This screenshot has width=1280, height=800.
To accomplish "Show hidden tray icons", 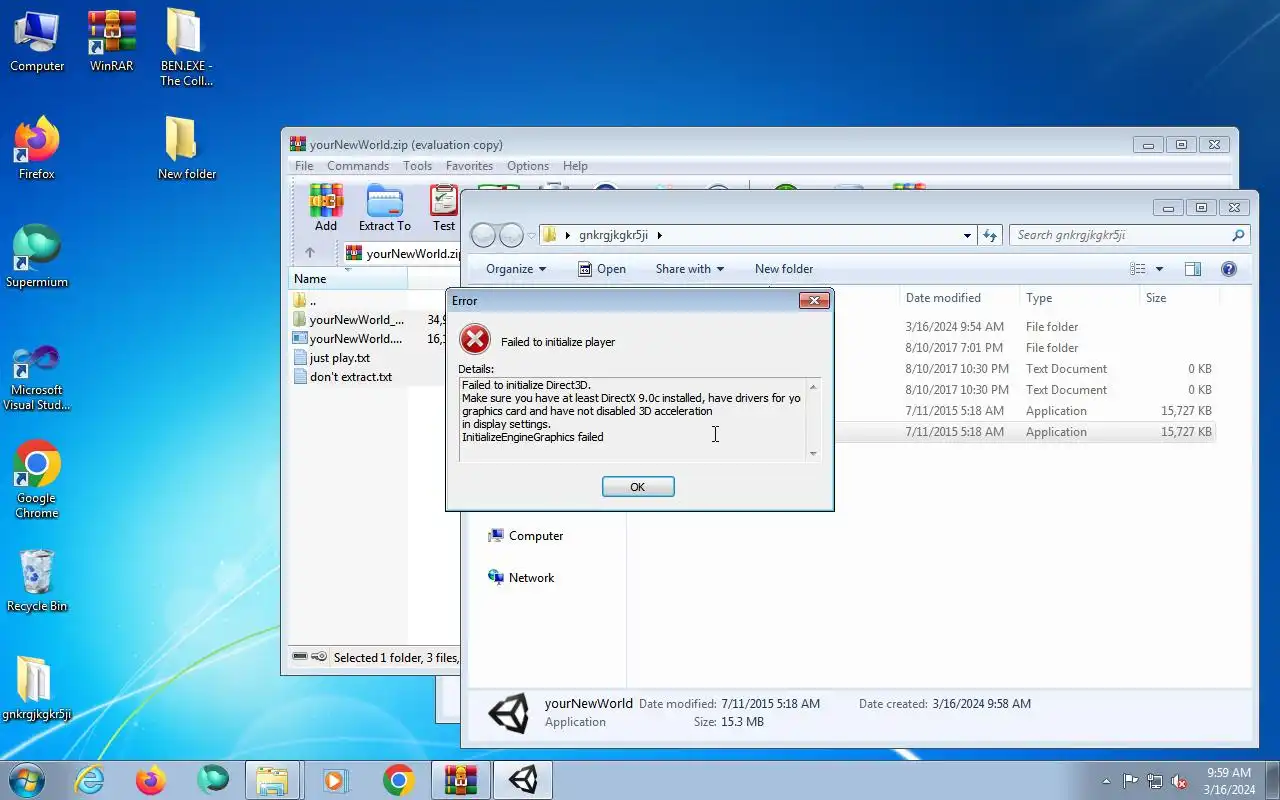I will point(1106,781).
